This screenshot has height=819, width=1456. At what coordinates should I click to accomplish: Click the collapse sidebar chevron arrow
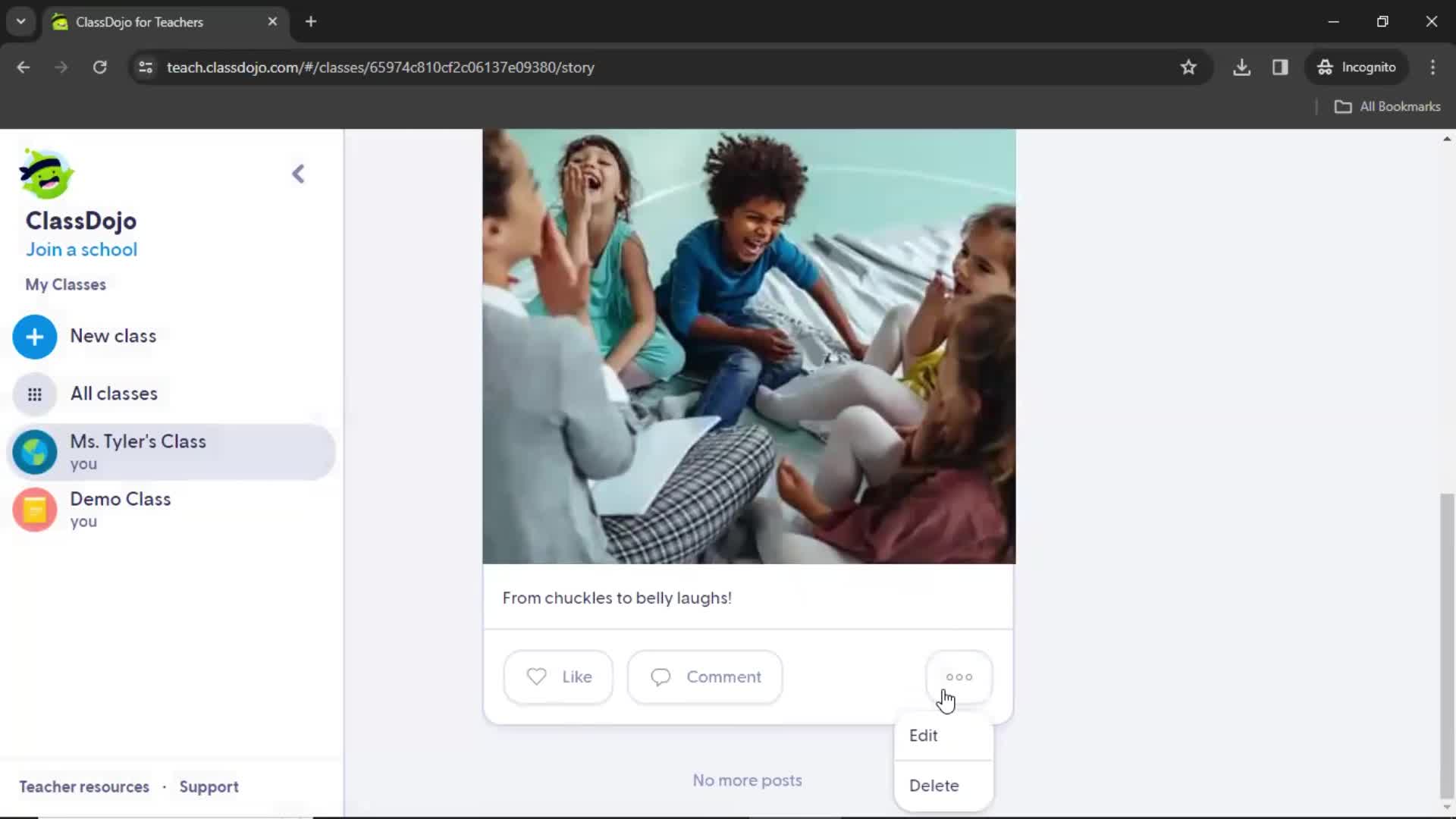click(x=298, y=173)
